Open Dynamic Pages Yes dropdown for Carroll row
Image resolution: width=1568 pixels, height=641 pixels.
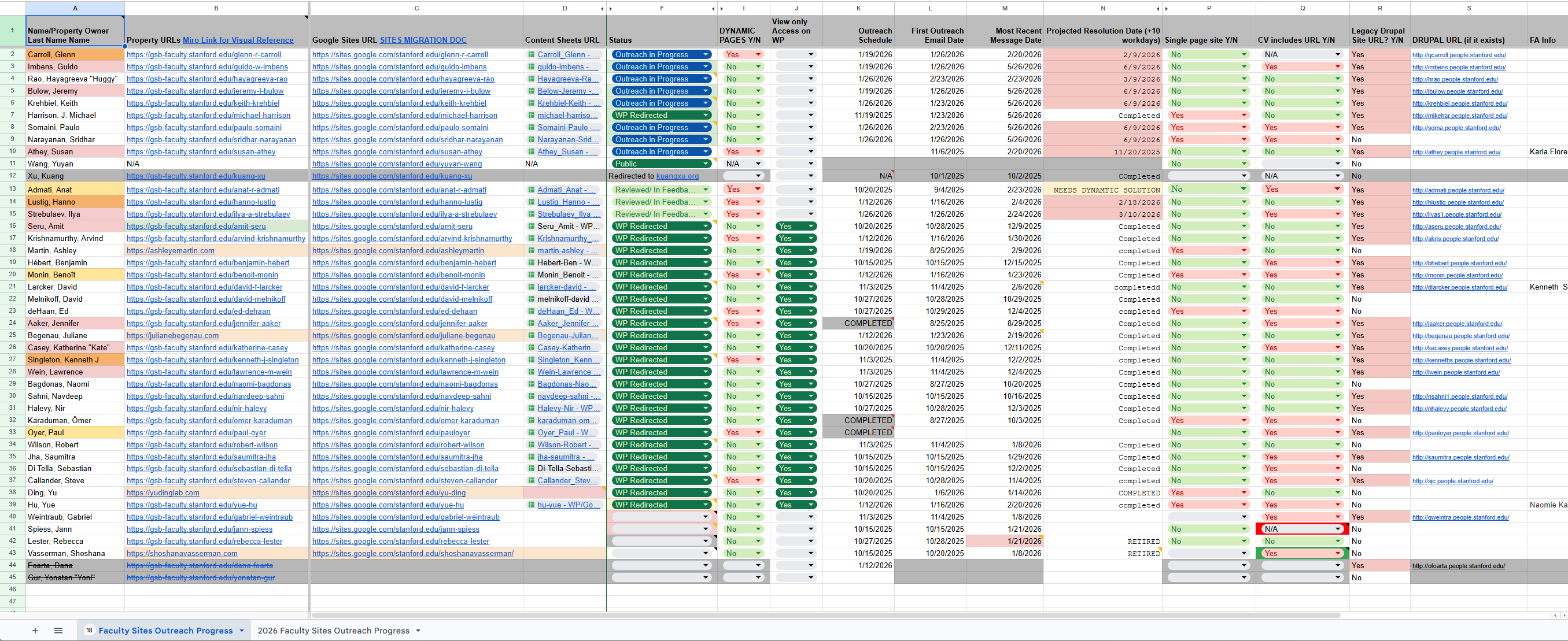coord(758,55)
